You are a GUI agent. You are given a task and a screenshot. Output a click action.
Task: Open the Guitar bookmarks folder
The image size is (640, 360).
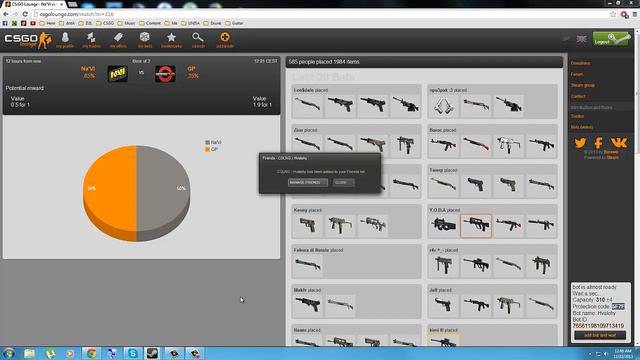pos(234,23)
